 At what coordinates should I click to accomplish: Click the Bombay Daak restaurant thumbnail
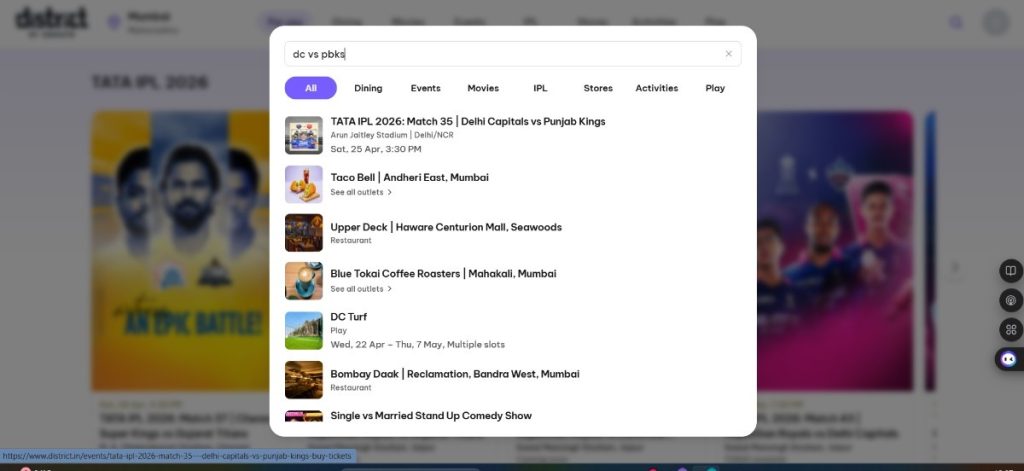304,380
